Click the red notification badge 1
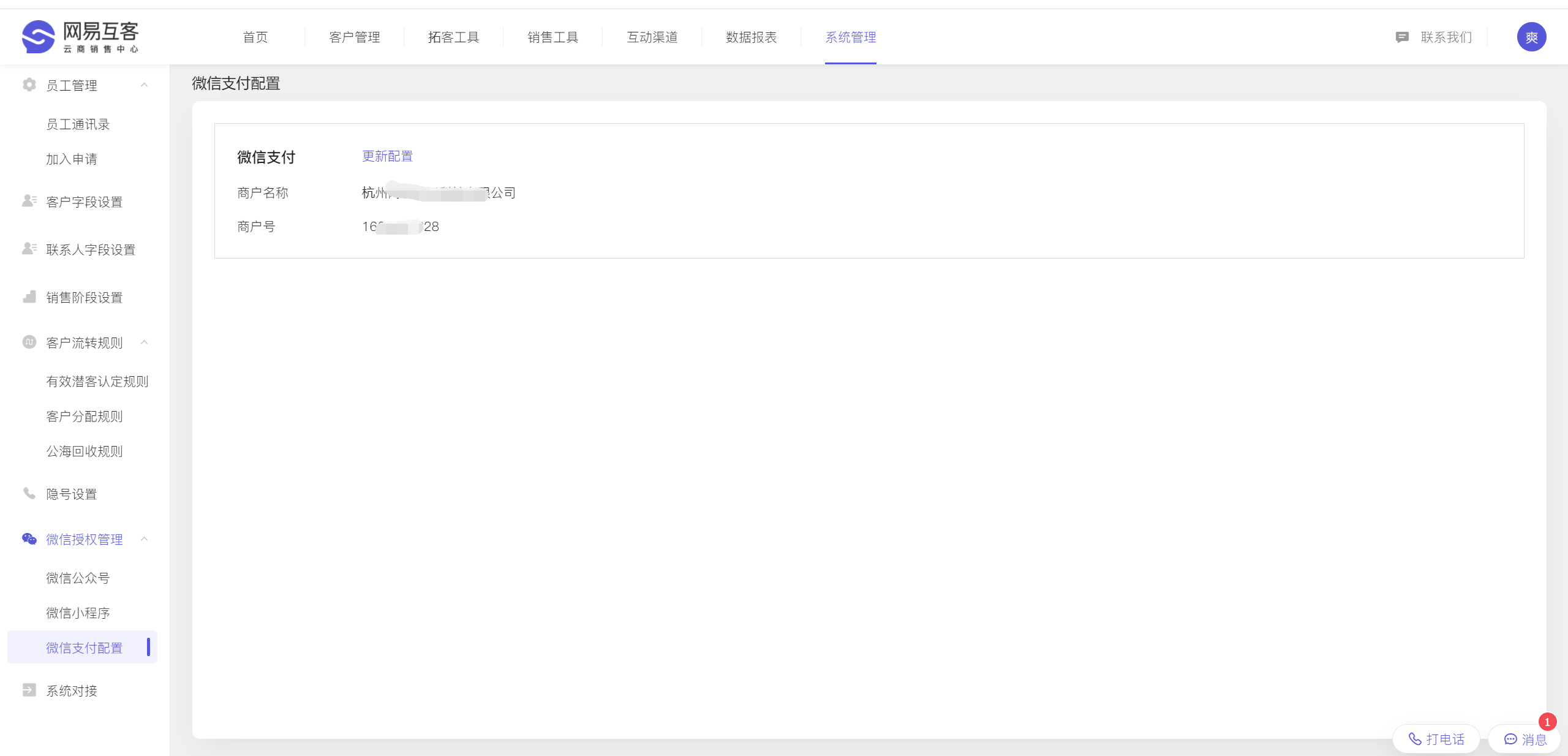The image size is (1568, 756). pos(1547,722)
